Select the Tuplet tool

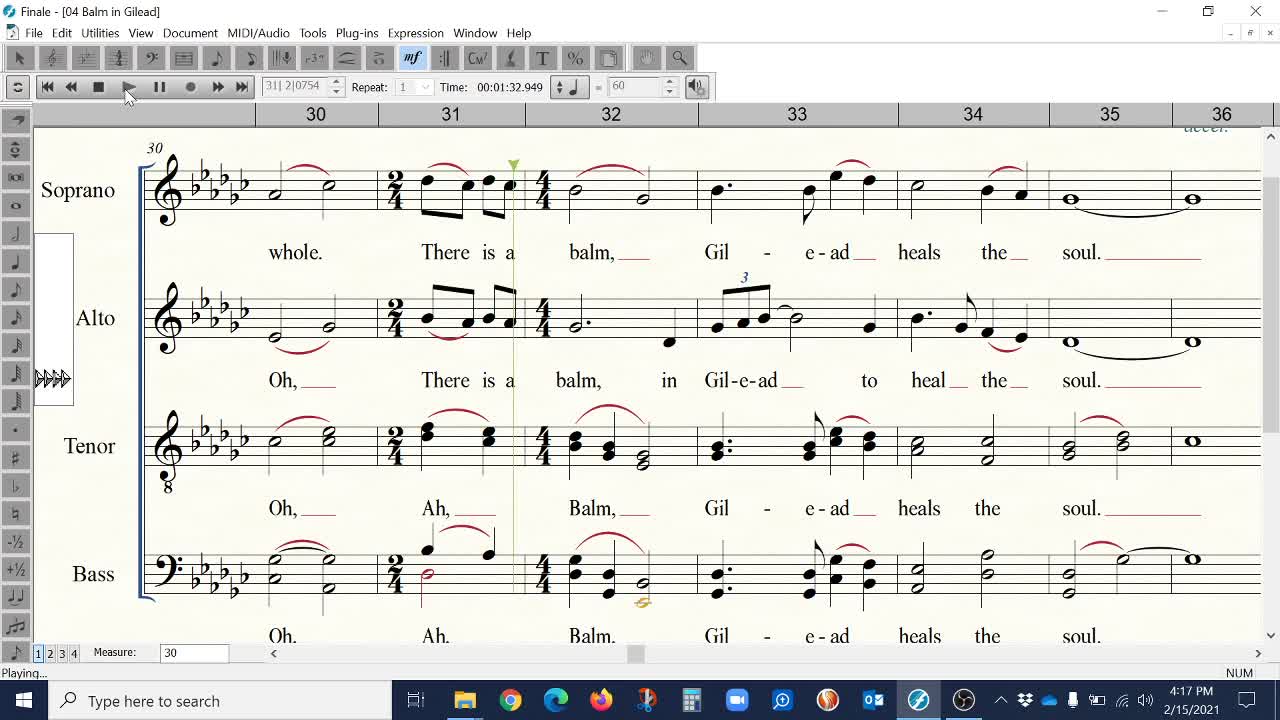(x=315, y=58)
